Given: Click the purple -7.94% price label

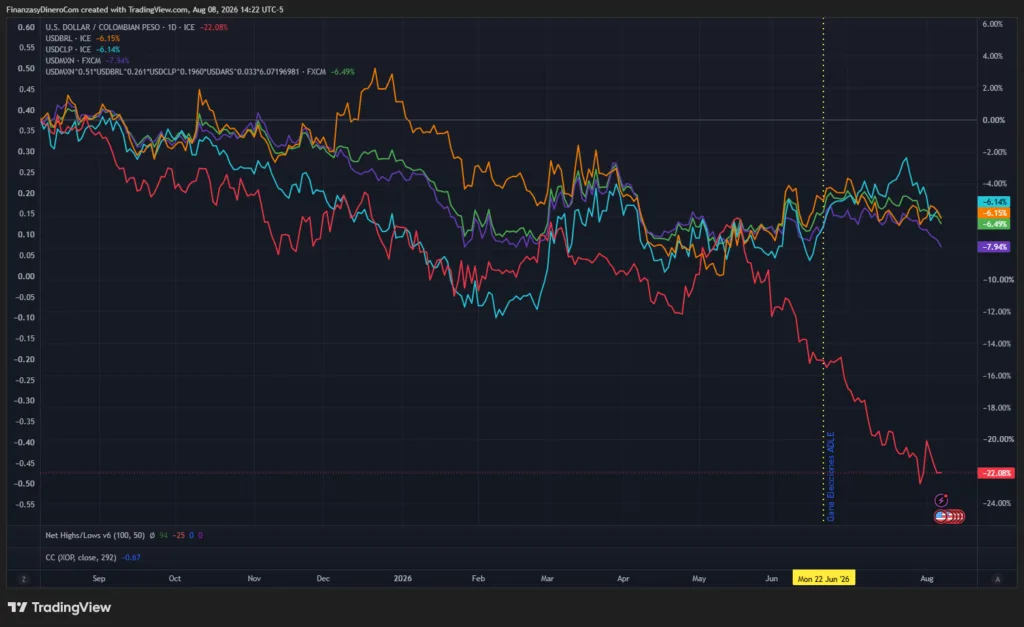Looking at the screenshot, I should click(x=993, y=247).
